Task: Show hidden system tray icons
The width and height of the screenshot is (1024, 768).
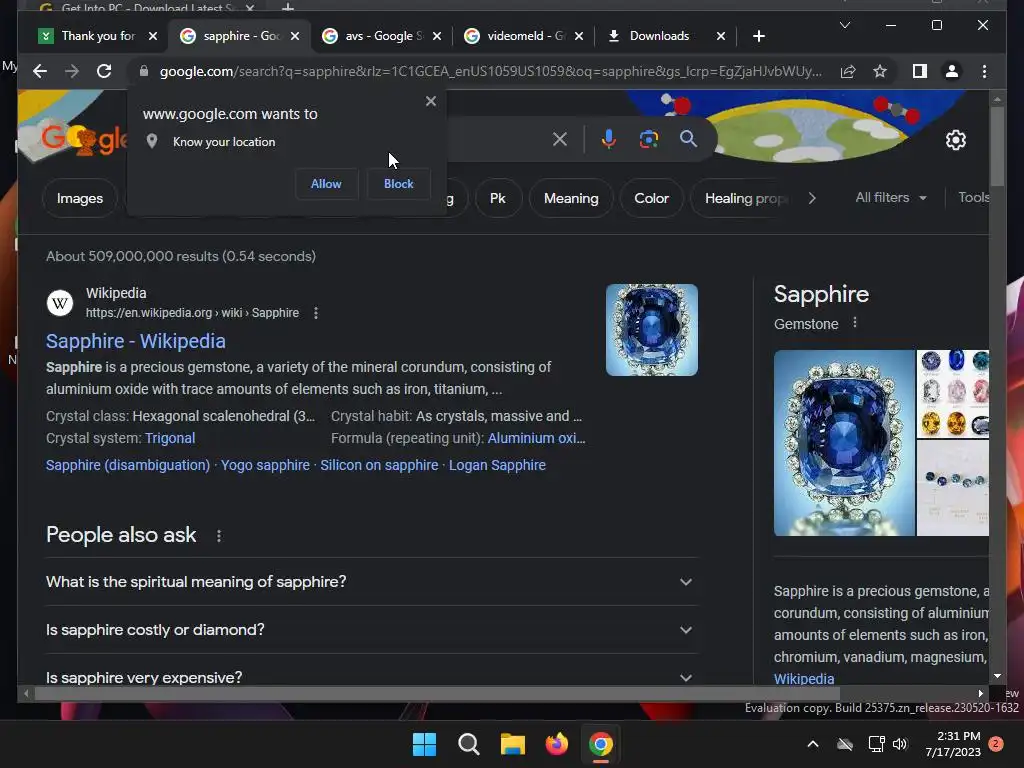Action: click(x=812, y=744)
